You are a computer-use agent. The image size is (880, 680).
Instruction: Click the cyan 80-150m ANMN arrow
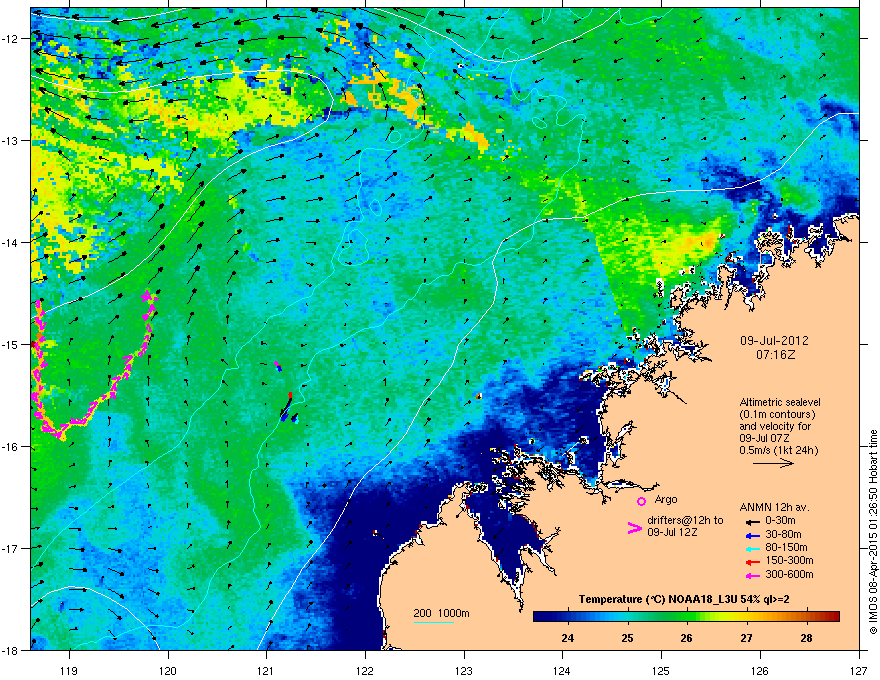(753, 548)
